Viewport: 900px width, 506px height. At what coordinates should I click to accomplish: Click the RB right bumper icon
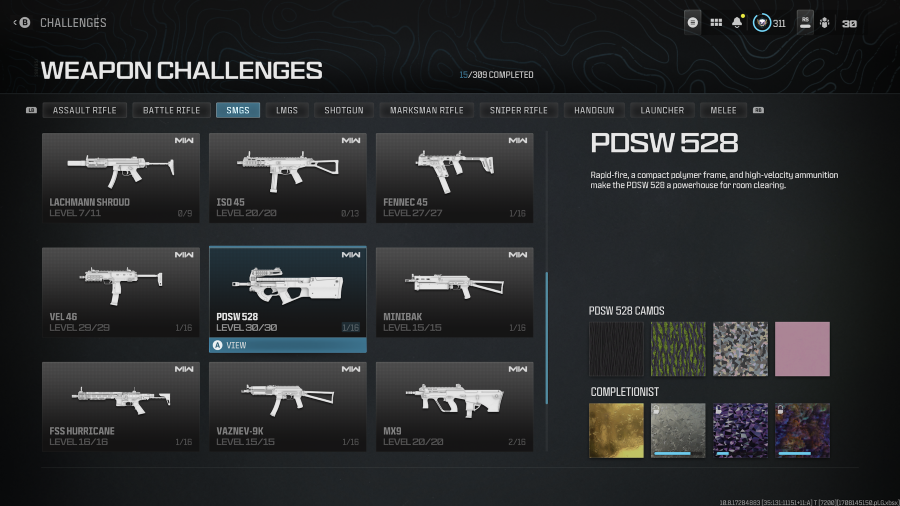pyautogui.click(x=758, y=110)
